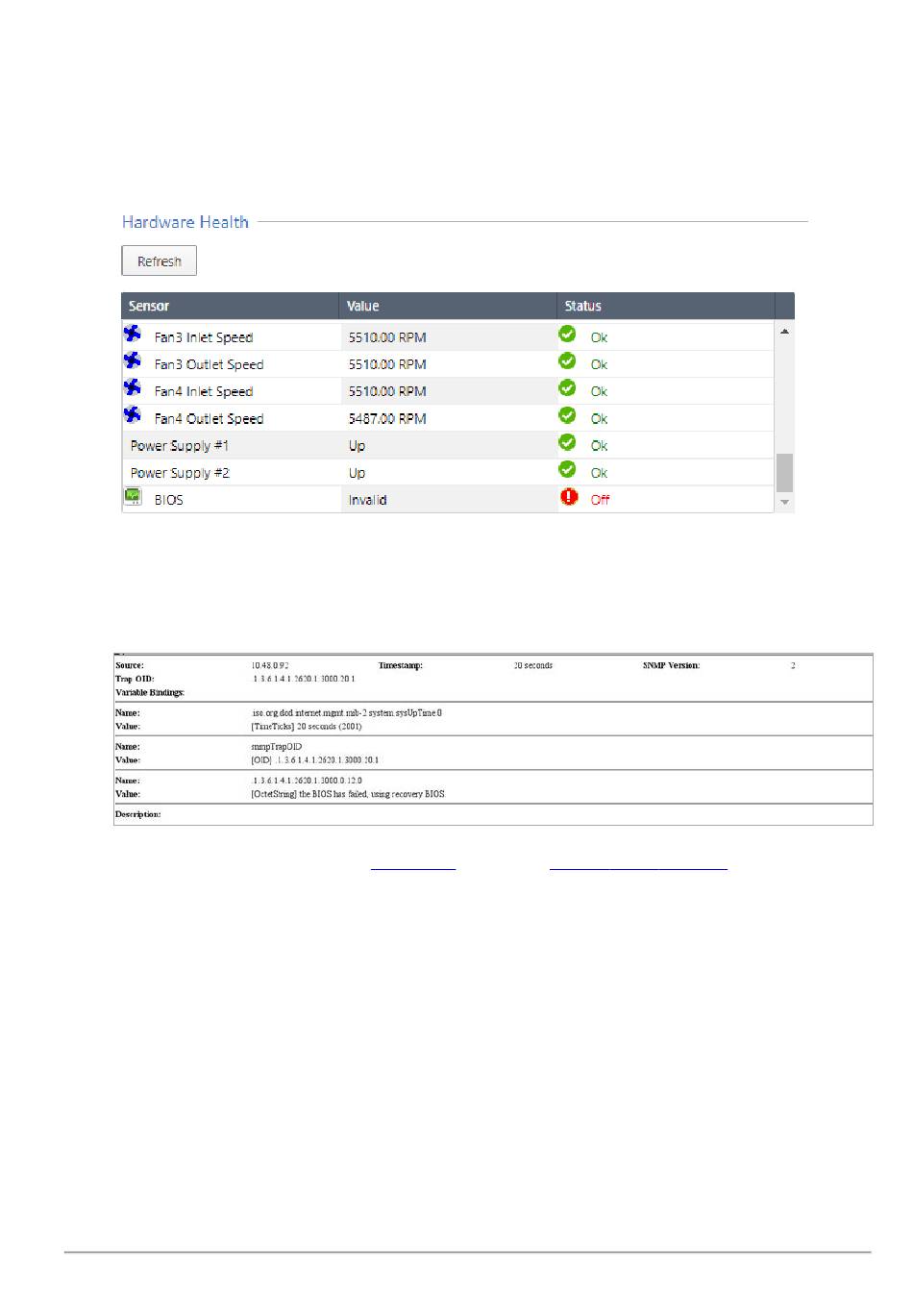Select the Fan3 Outlet Speed sensor name
Screen dimensions: 913x1316
(x=209, y=364)
